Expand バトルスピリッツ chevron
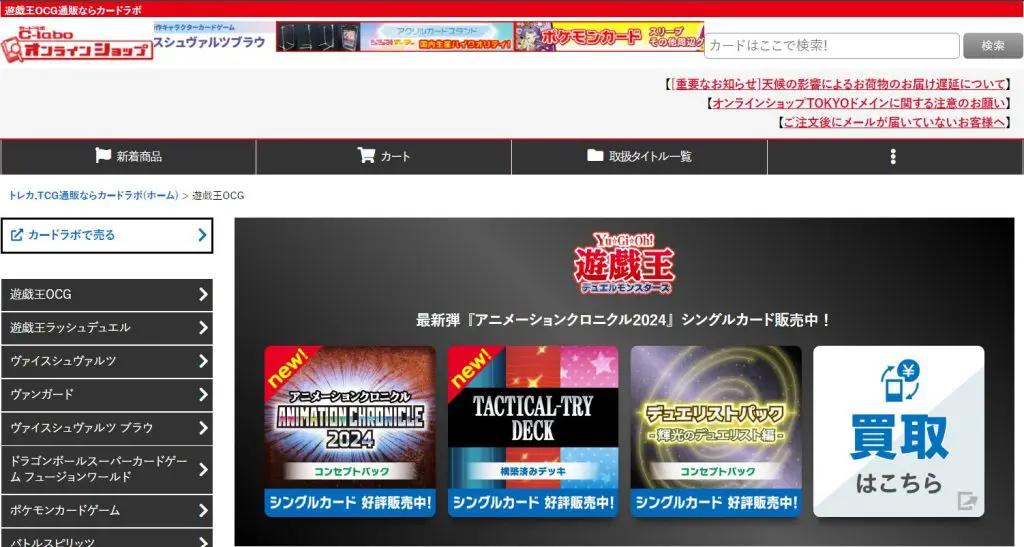Viewport: 1024px width, 547px height. [x=203, y=541]
